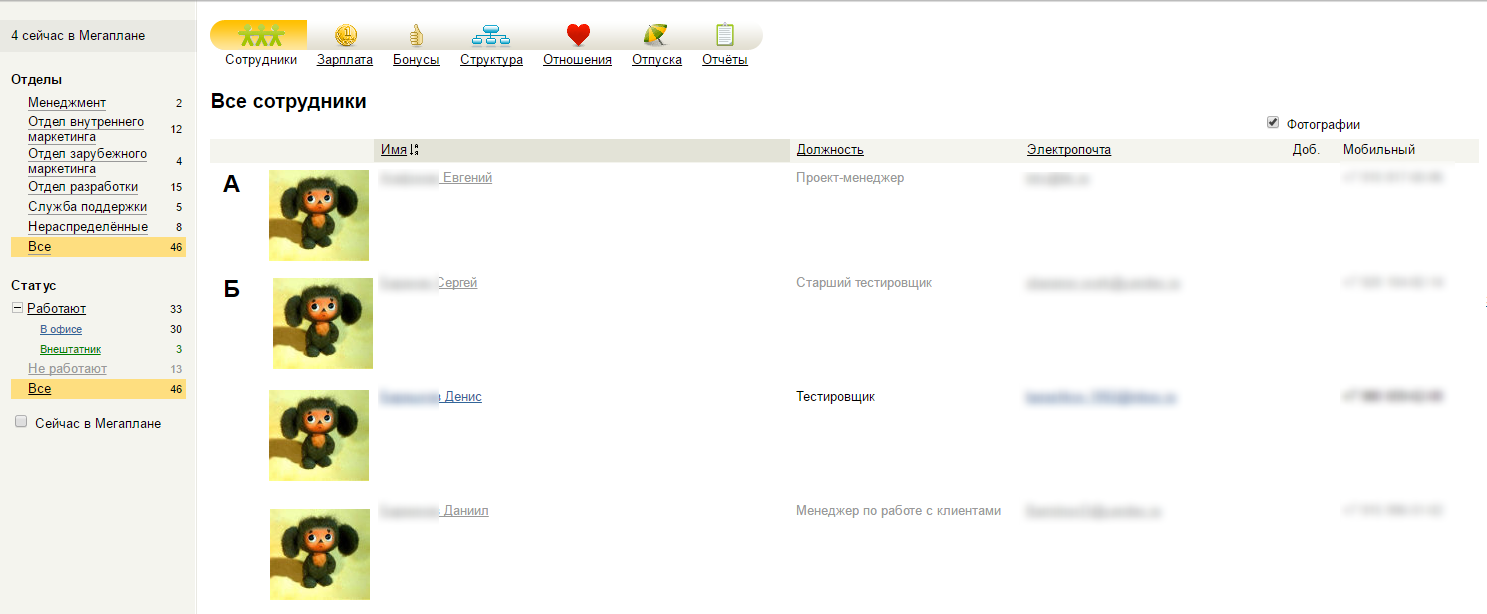Go to the Зарплата tab label
Image resolution: width=1487 pixels, height=614 pixels.
345,60
